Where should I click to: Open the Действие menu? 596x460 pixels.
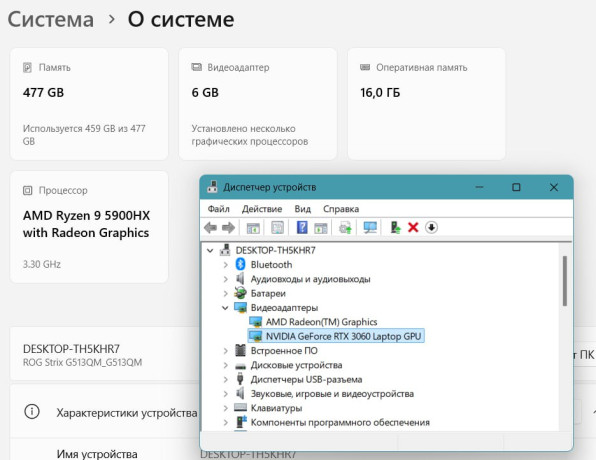click(262, 209)
